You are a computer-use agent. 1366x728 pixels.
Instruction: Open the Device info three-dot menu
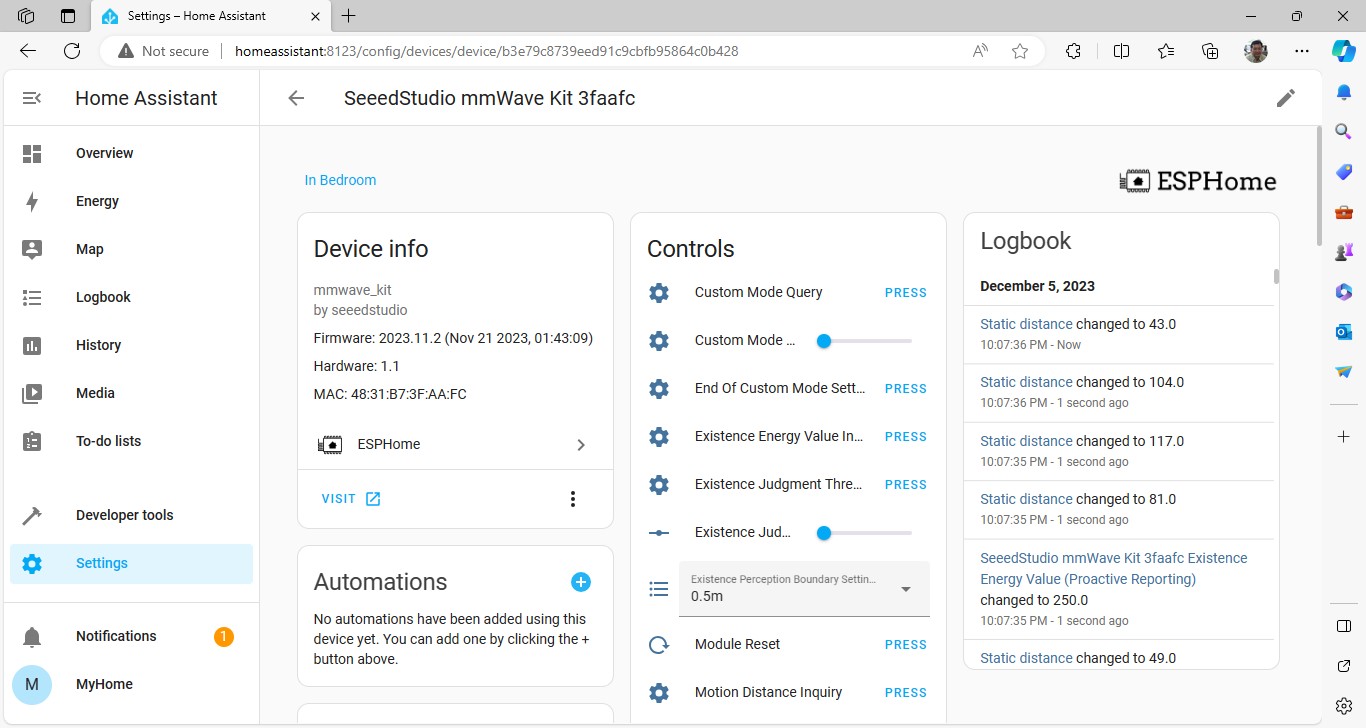(x=573, y=499)
